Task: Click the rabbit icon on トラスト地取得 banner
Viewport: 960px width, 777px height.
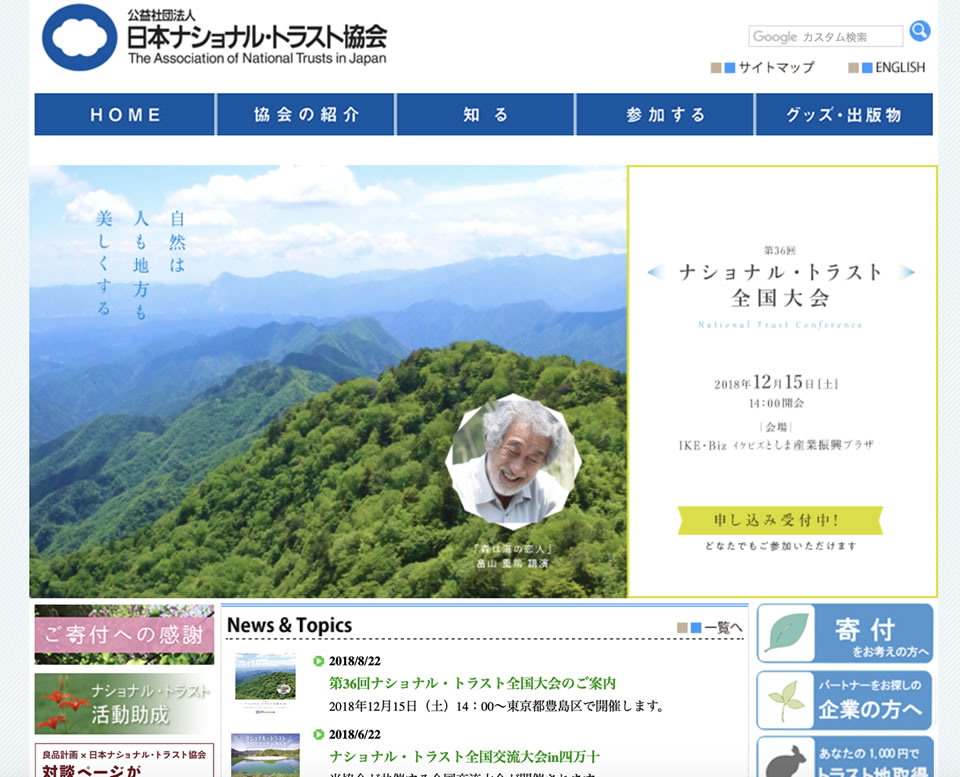Action: 786,760
